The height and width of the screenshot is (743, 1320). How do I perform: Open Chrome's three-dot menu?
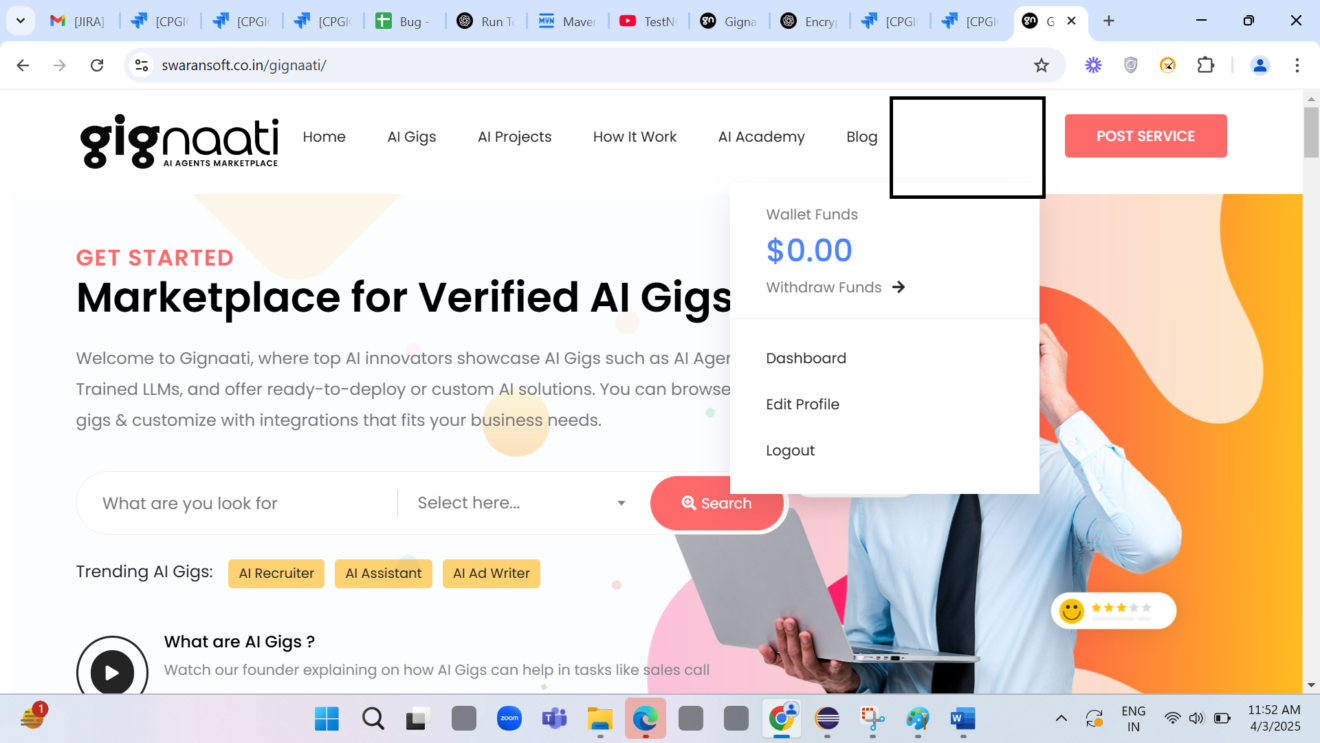point(1297,65)
